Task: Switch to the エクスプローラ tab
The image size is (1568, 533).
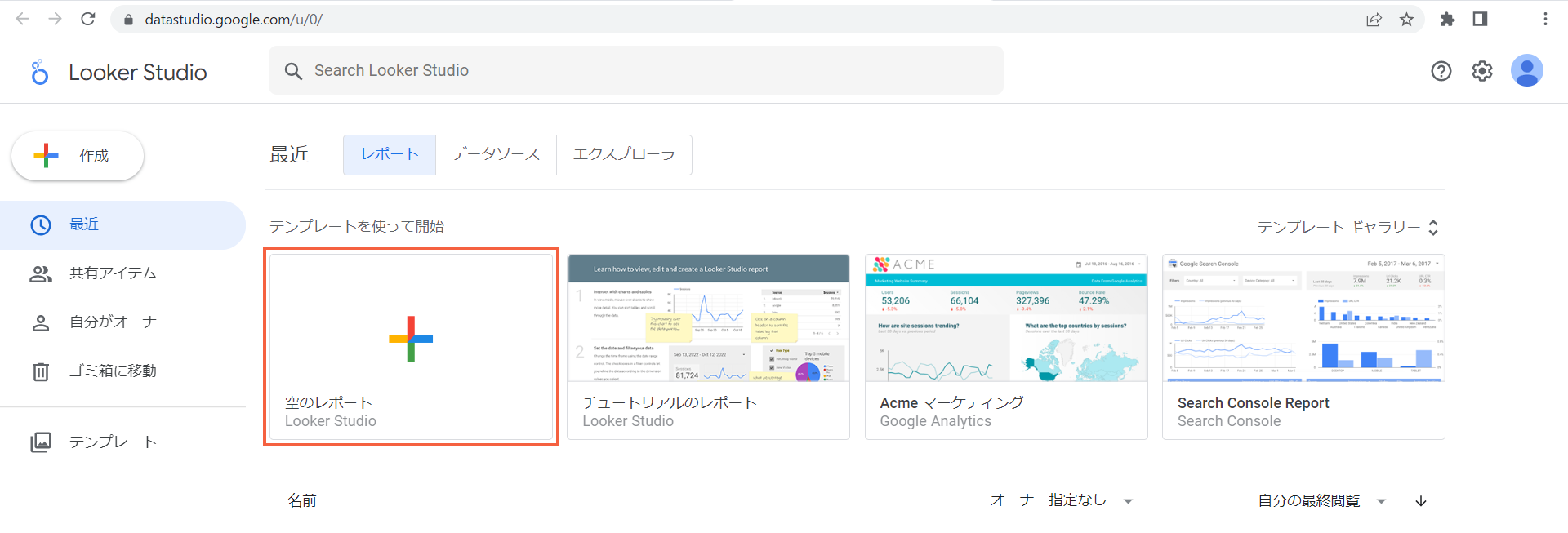Action: click(x=624, y=154)
